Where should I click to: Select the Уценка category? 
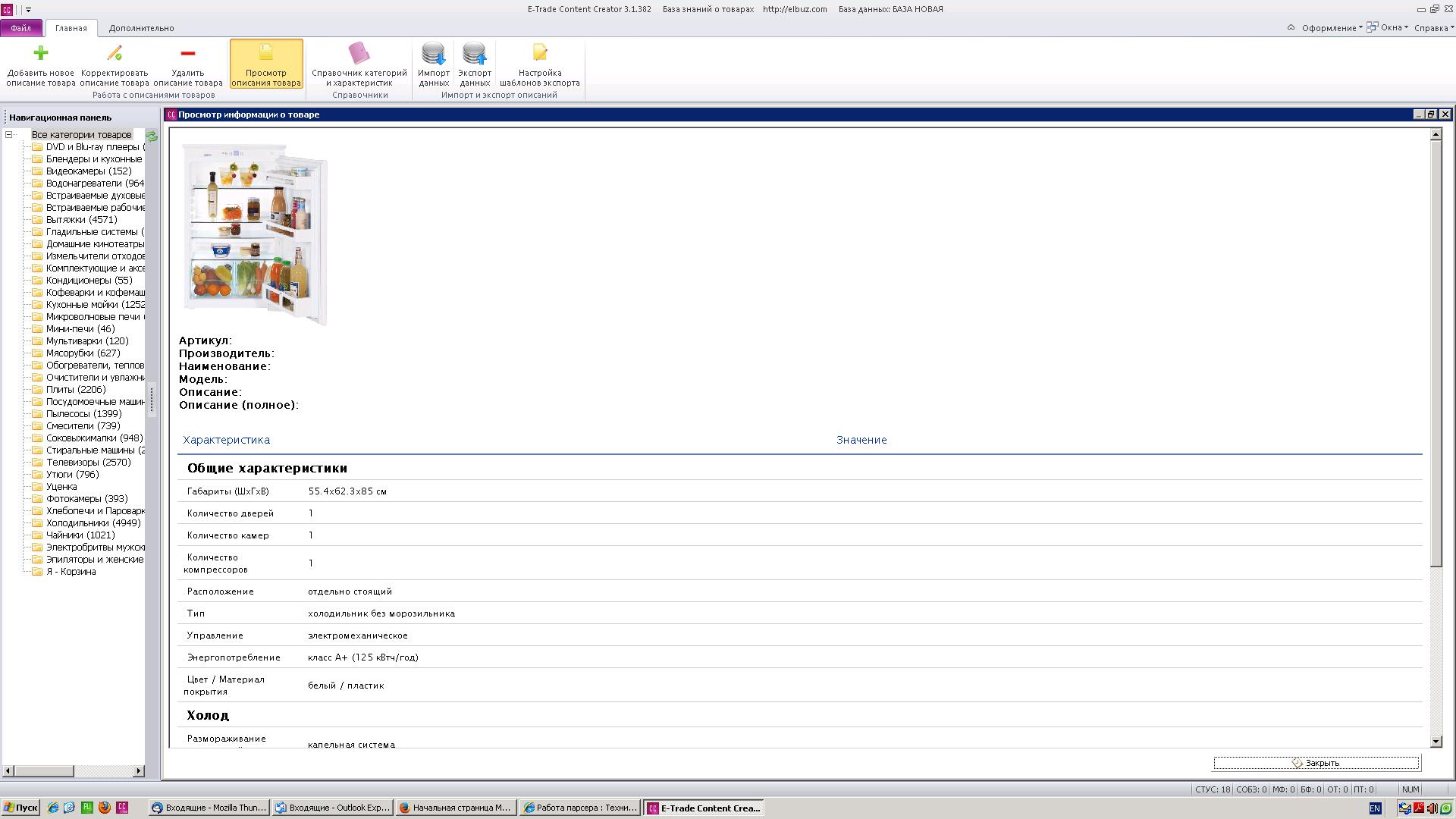[61, 487]
